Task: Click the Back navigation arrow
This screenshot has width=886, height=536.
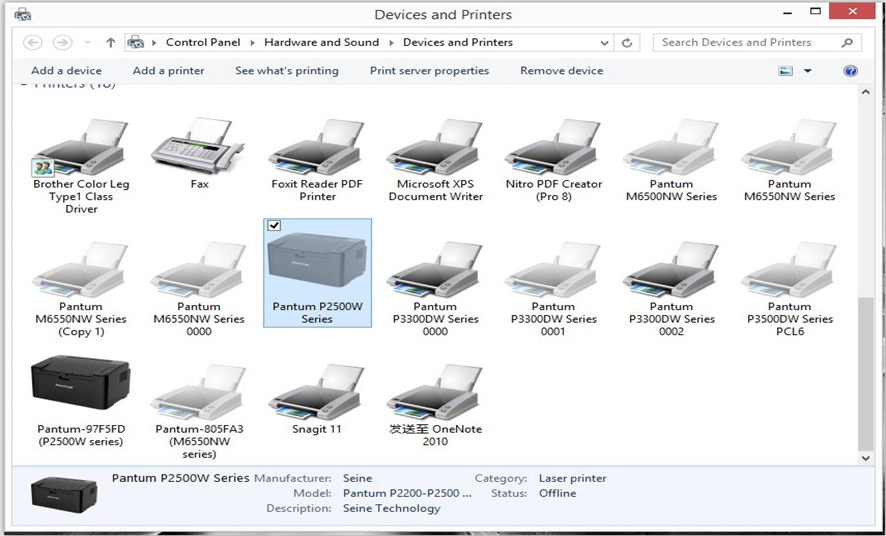Action: tap(33, 42)
